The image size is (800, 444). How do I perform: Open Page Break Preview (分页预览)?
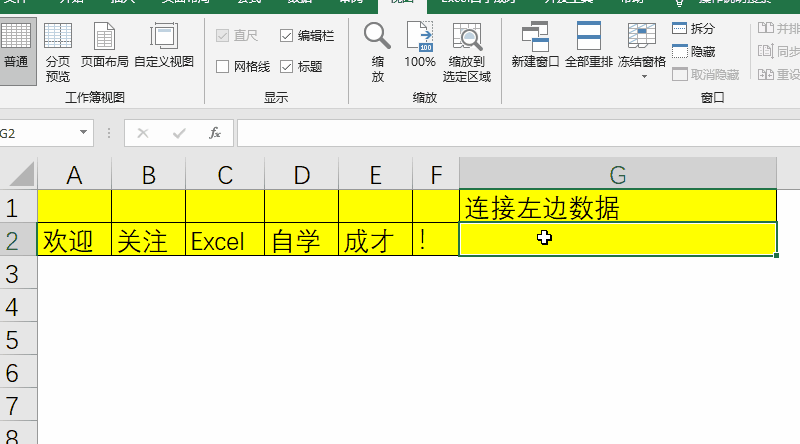(x=58, y=52)
